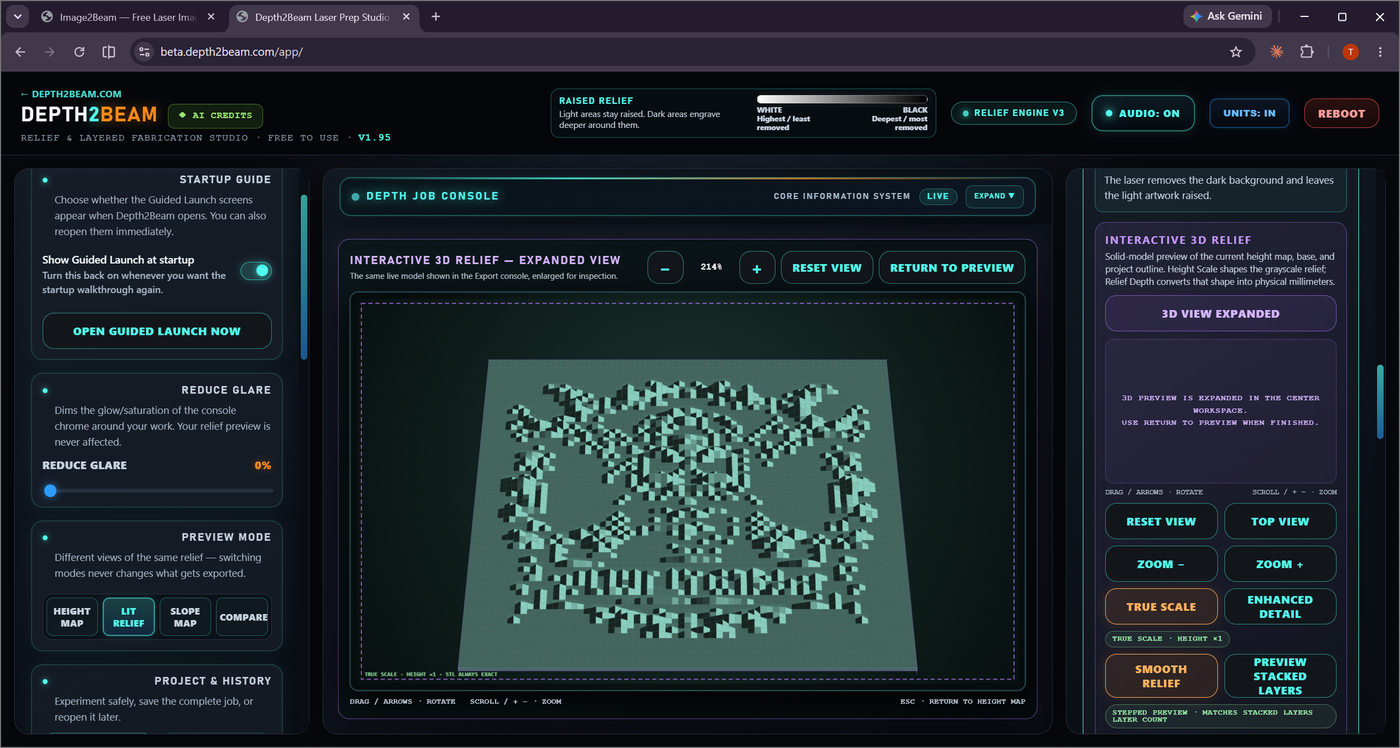Click the REBOOT button

coord(1341,113)
